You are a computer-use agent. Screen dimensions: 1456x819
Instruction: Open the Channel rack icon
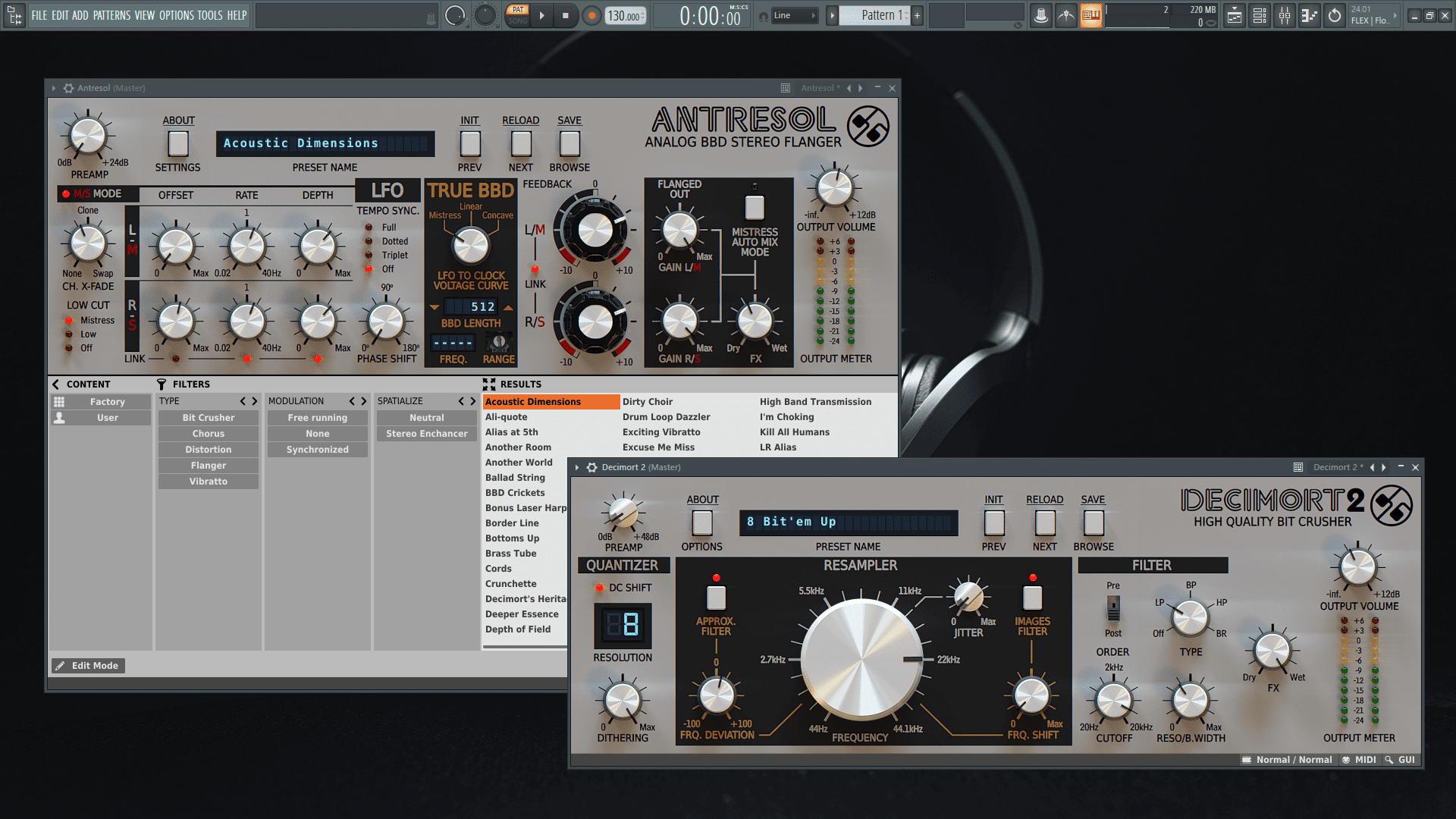[x=1260, y=15]
